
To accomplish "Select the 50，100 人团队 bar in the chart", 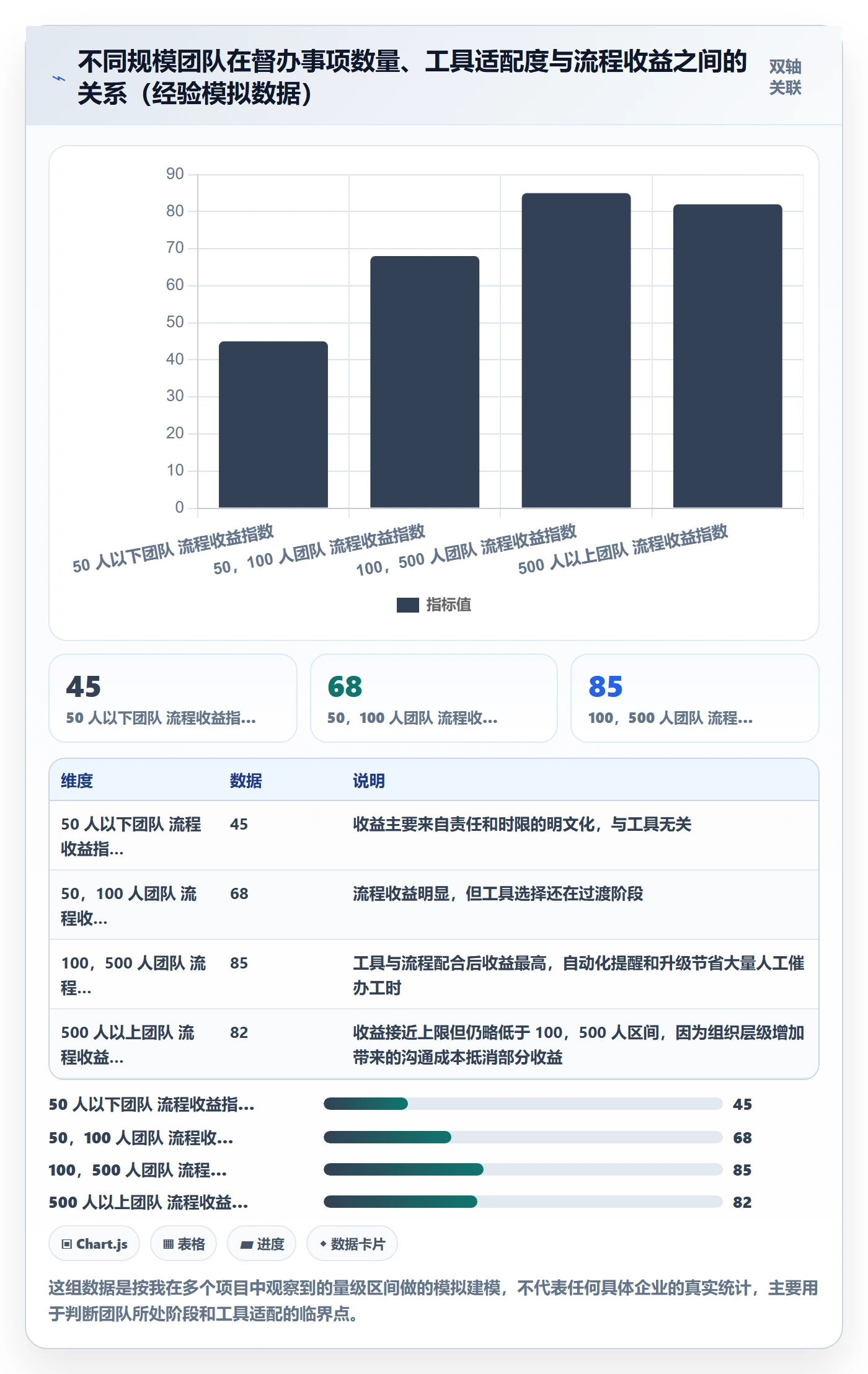I will [x=425, y=382].
